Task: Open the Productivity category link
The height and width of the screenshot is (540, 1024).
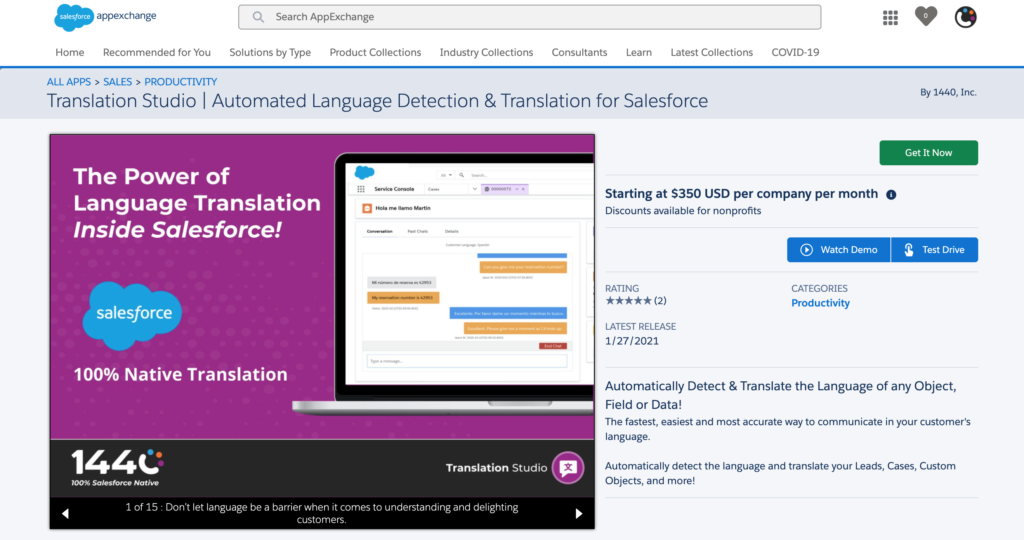Action: click(820, 303)
